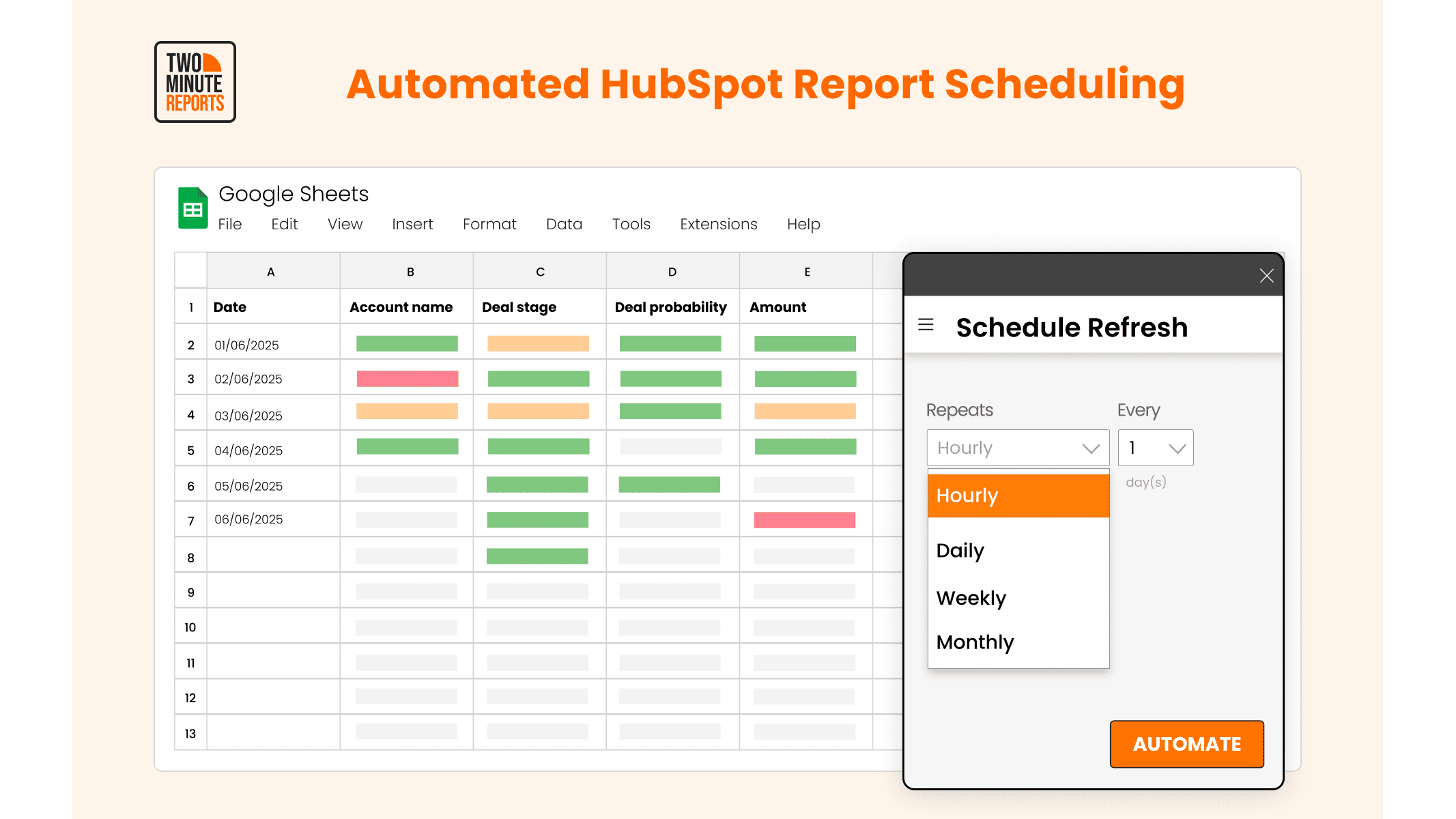
Task: Close the Schedule Refresh panel
Action: pyautogui.click(x=1266, y=276)
